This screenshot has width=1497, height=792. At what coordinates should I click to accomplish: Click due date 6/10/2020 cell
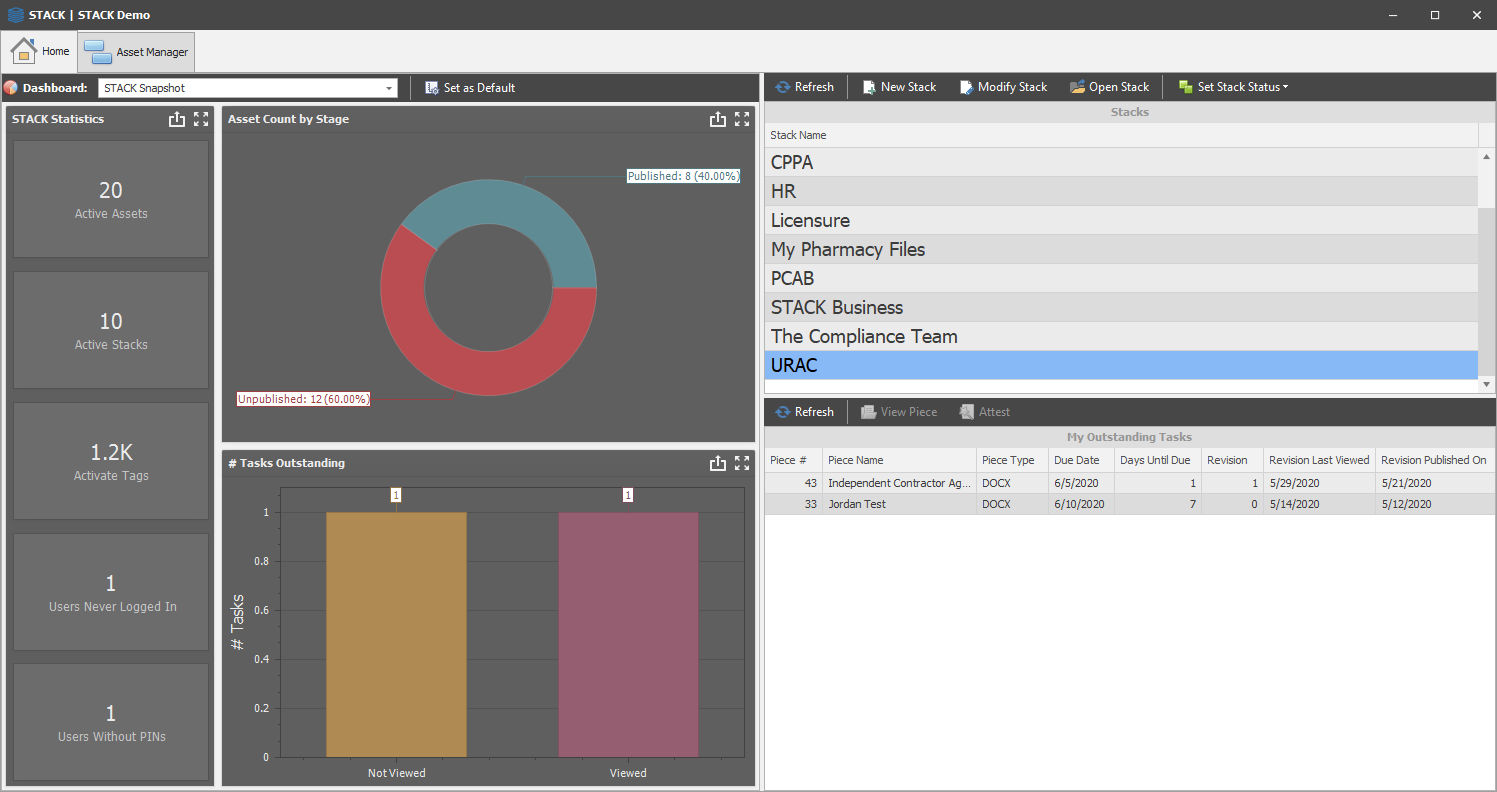point(1081,504)
